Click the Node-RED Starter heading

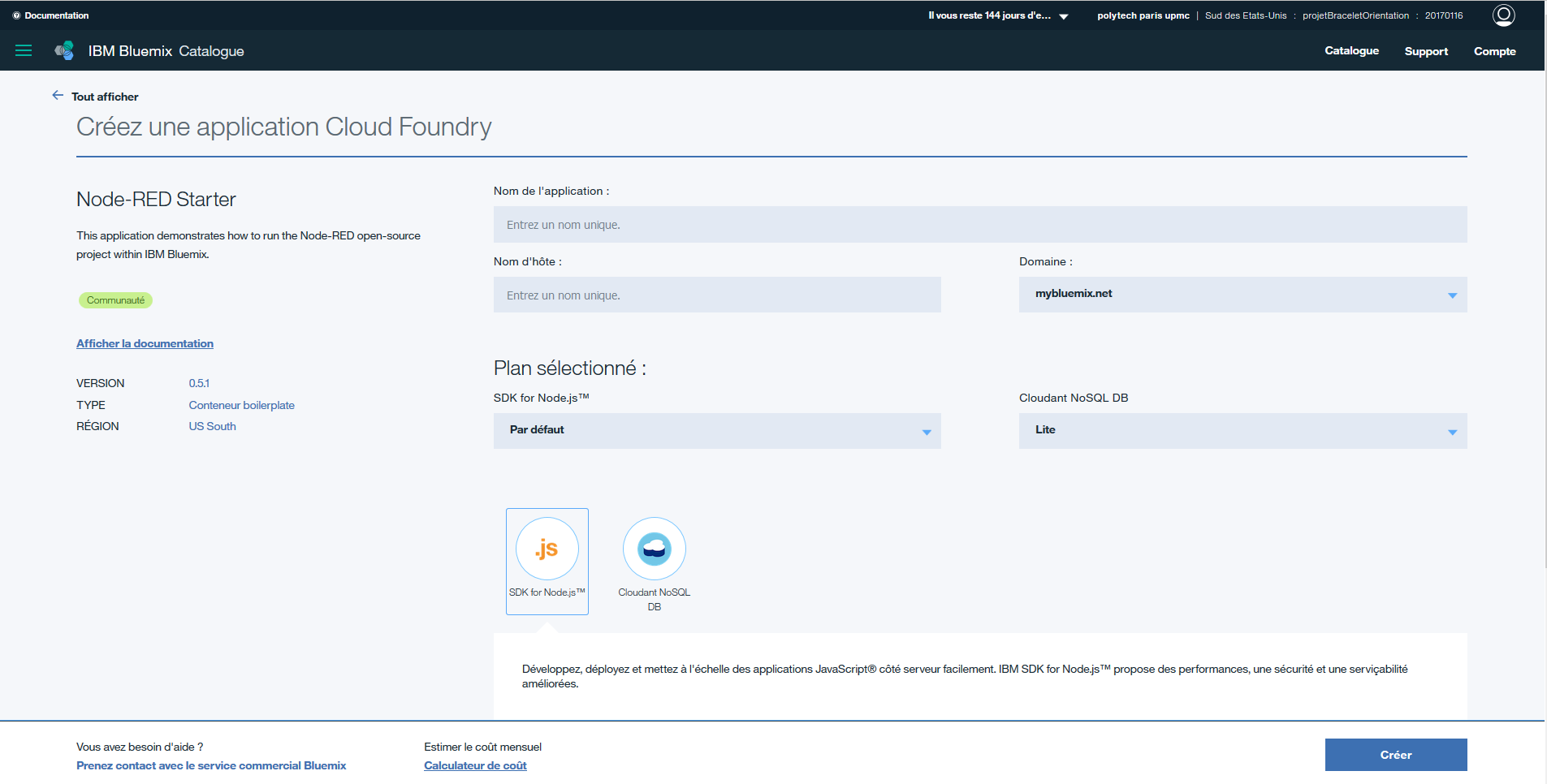(x=156, y=200)
